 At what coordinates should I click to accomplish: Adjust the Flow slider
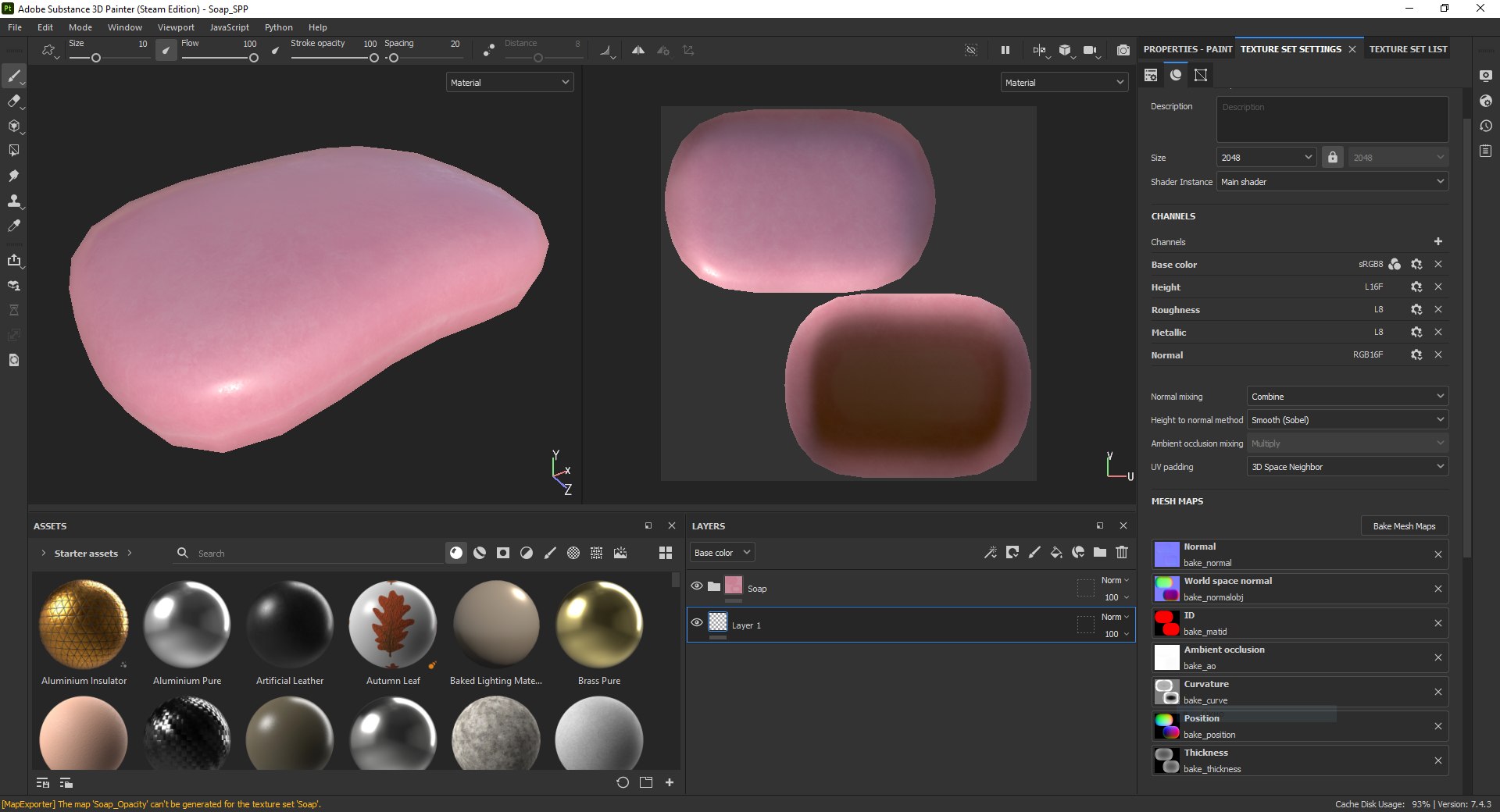(220, 58)
